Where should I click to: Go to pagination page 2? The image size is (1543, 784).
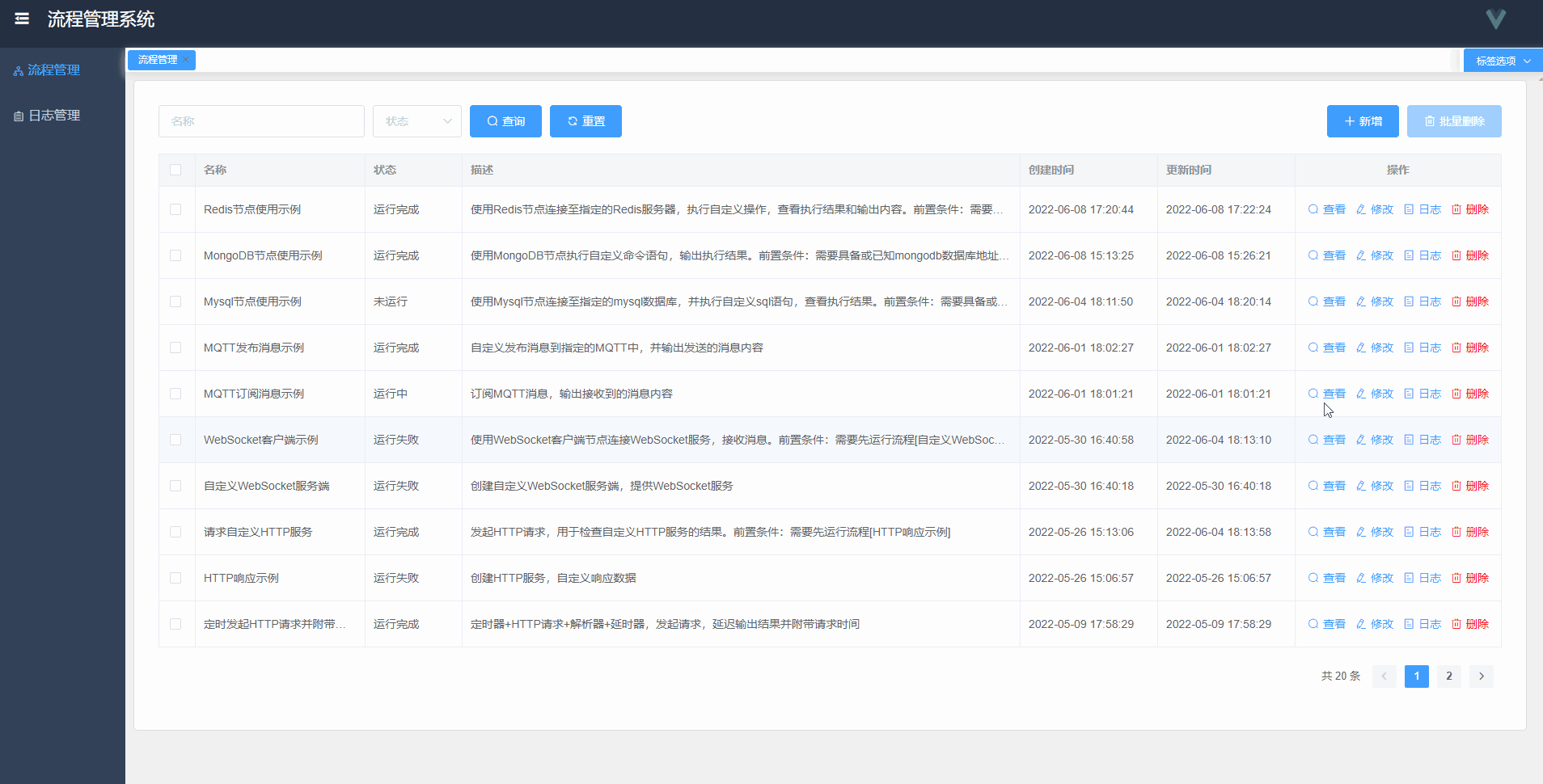[x=1448, y=677]
